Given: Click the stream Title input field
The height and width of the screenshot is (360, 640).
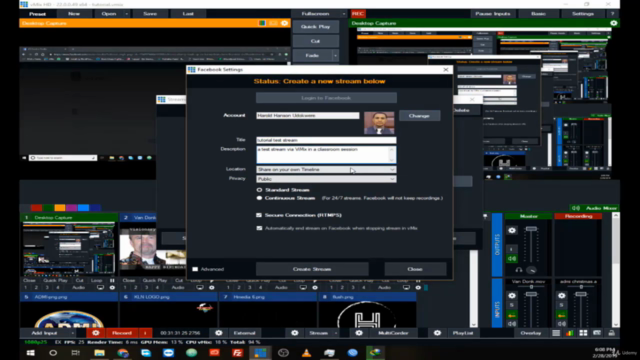Looking at the screenshot, I should click(x=326, y=140).
